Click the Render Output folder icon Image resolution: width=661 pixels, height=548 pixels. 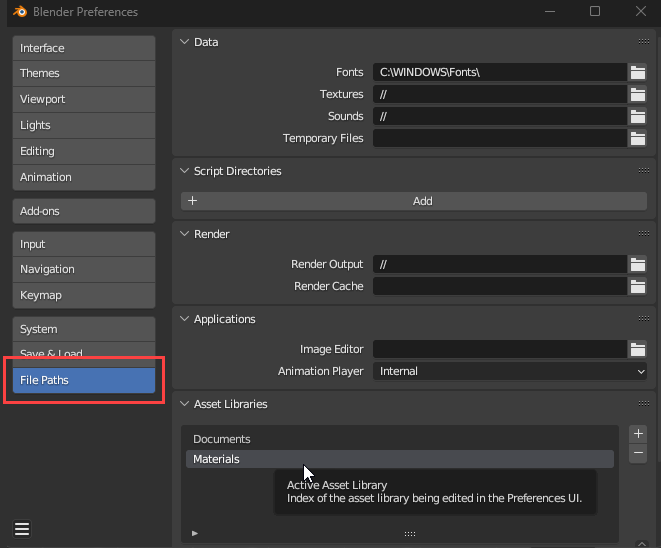[637, 264]
